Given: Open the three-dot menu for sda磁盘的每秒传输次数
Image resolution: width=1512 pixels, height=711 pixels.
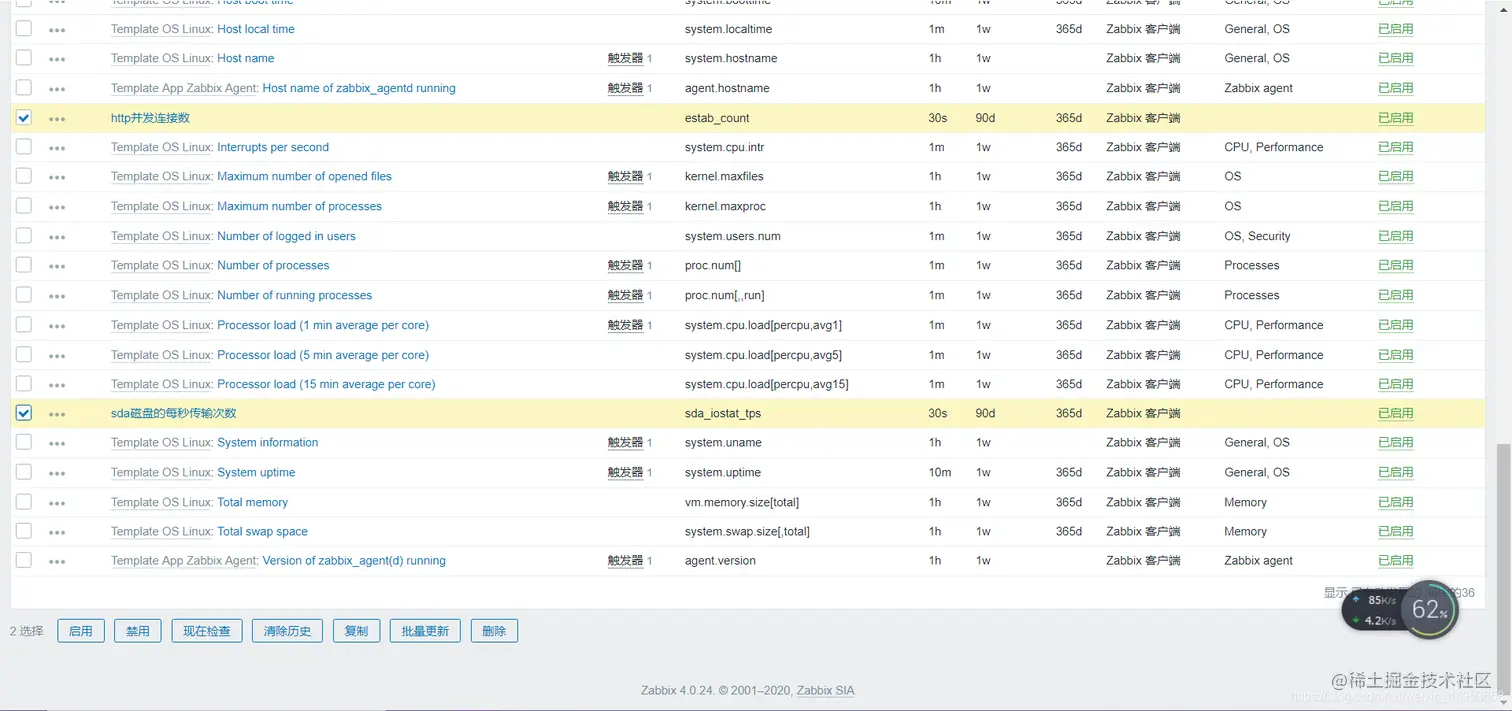Looking at the screenshot, I should [57, 414].
